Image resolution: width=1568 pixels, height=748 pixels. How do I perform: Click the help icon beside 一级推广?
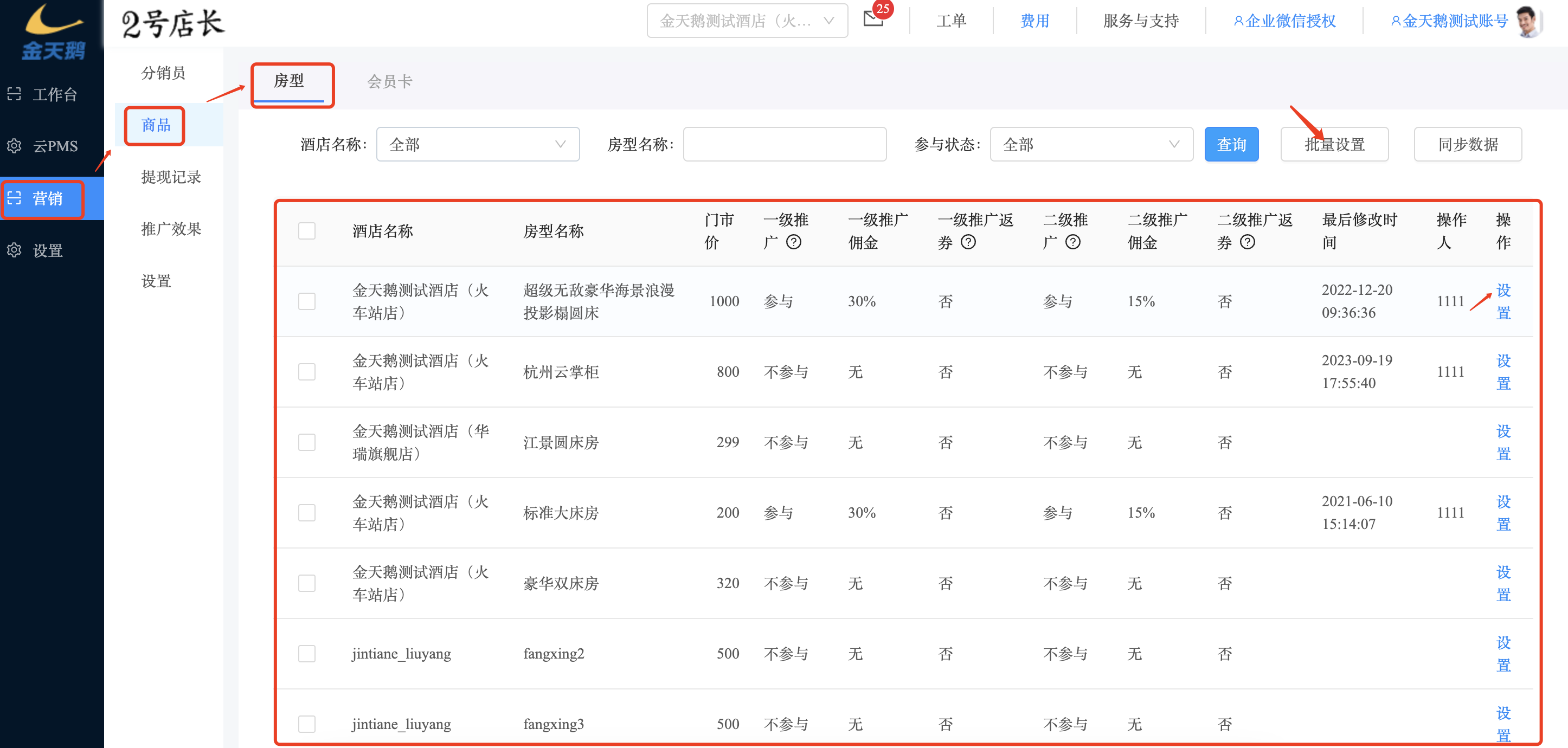pos(793,242)
